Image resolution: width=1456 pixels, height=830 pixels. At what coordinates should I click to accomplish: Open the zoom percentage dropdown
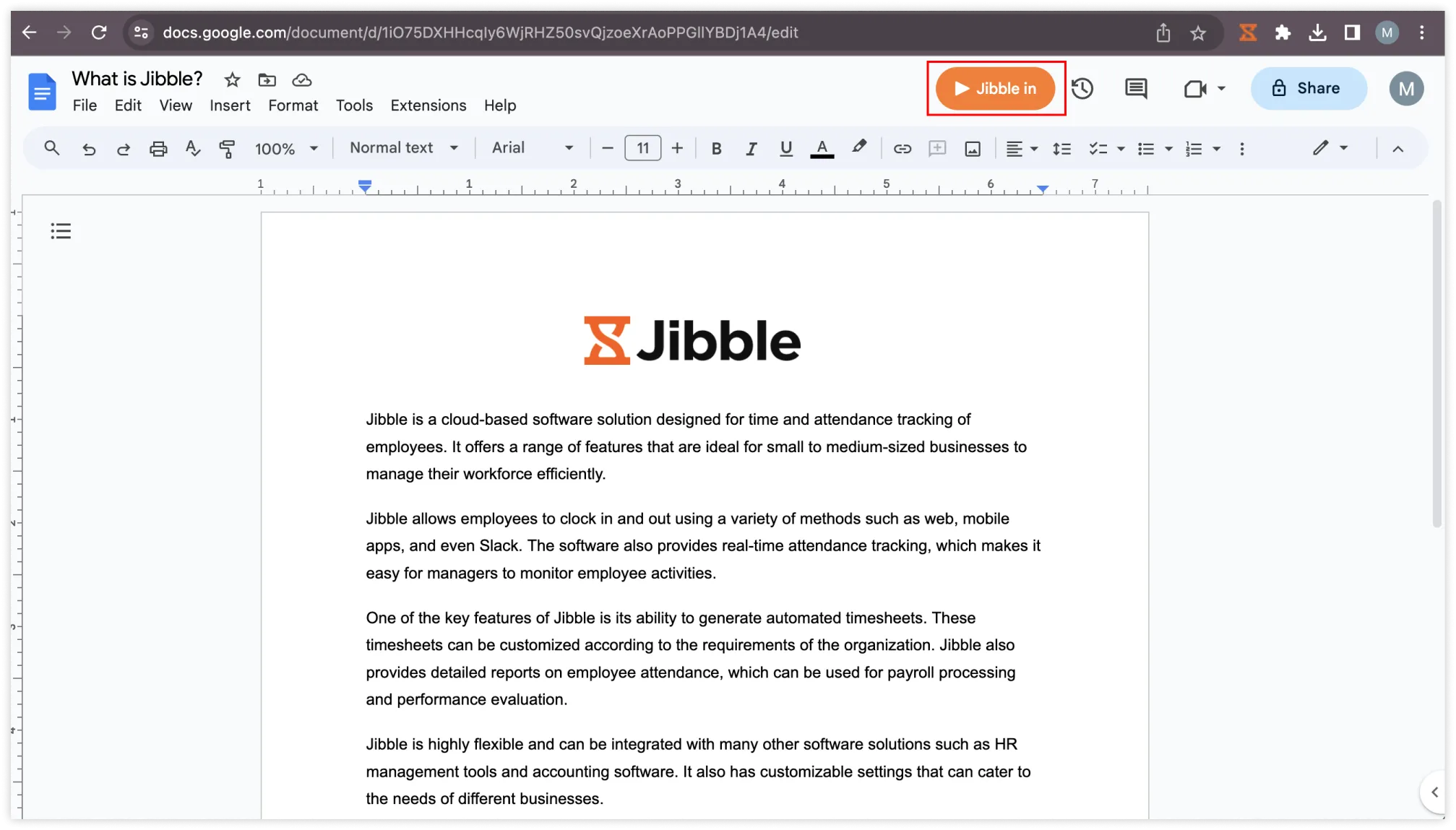(286, 148)
